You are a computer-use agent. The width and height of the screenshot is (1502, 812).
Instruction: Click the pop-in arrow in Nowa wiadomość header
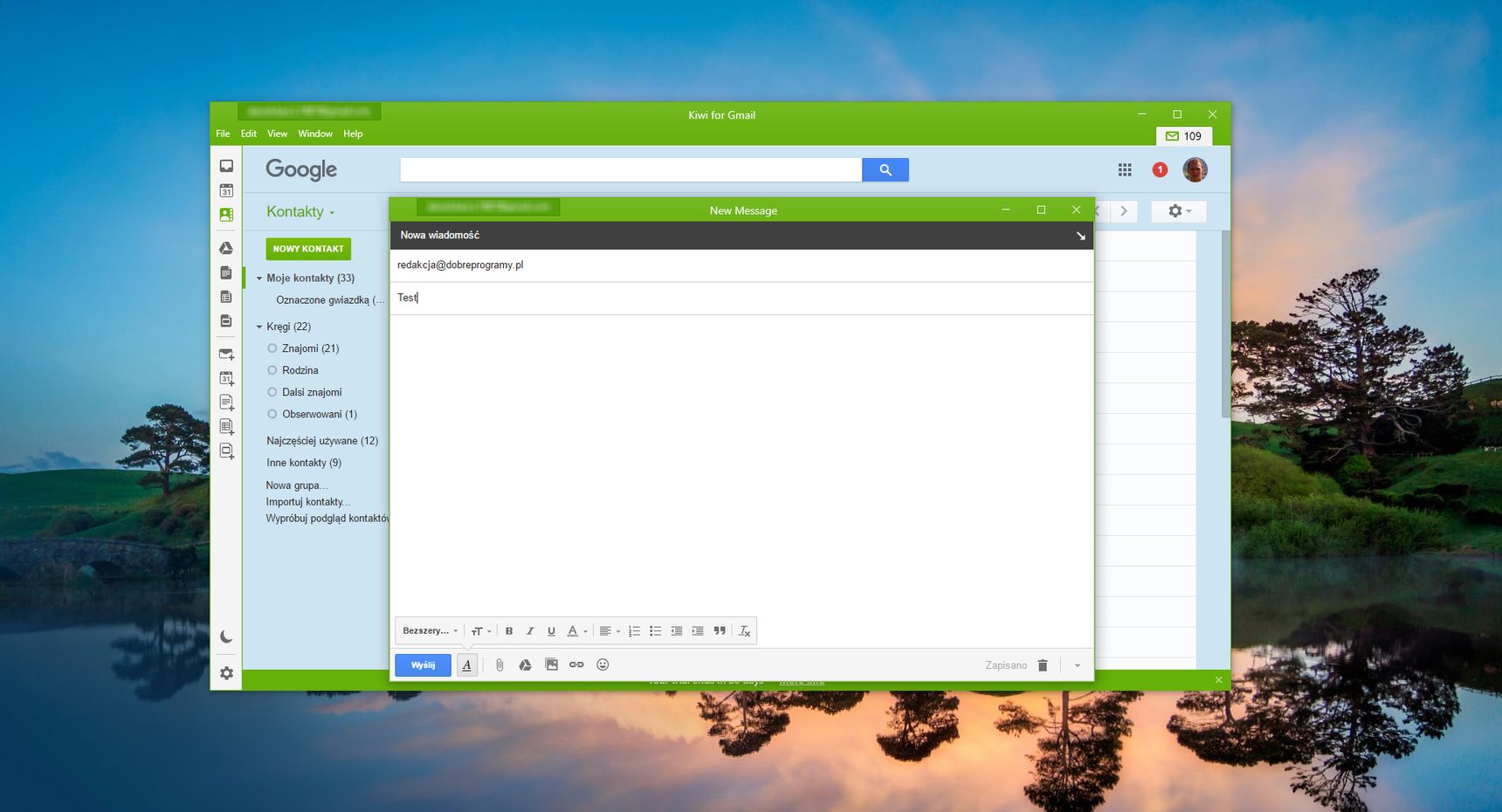pyautogui.click(x=1080, y=236)
